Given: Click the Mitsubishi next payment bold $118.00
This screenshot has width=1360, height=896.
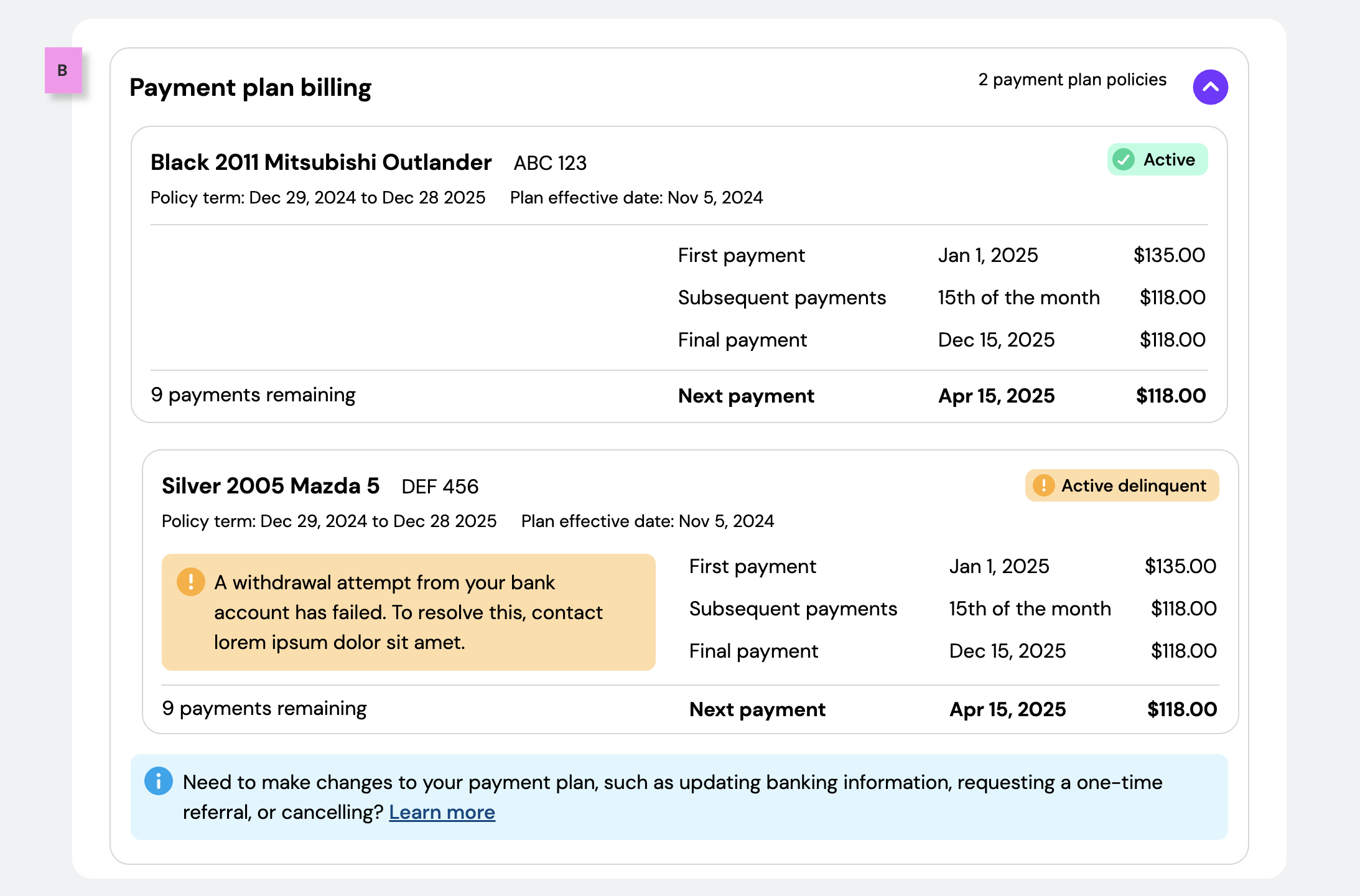Looking at the screenshot, I should 1171,396.
